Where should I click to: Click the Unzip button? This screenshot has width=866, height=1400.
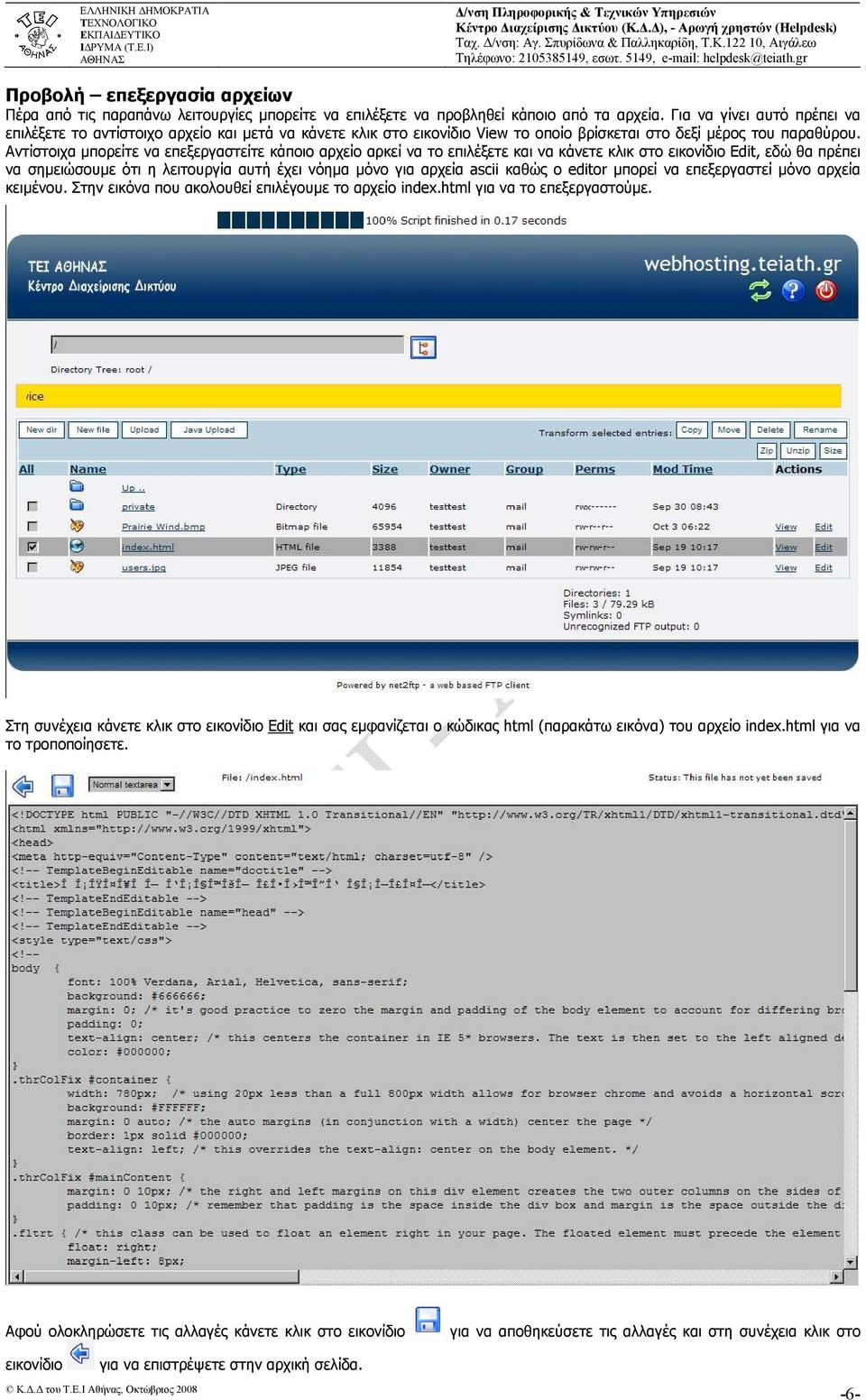(x=798, y=451)
